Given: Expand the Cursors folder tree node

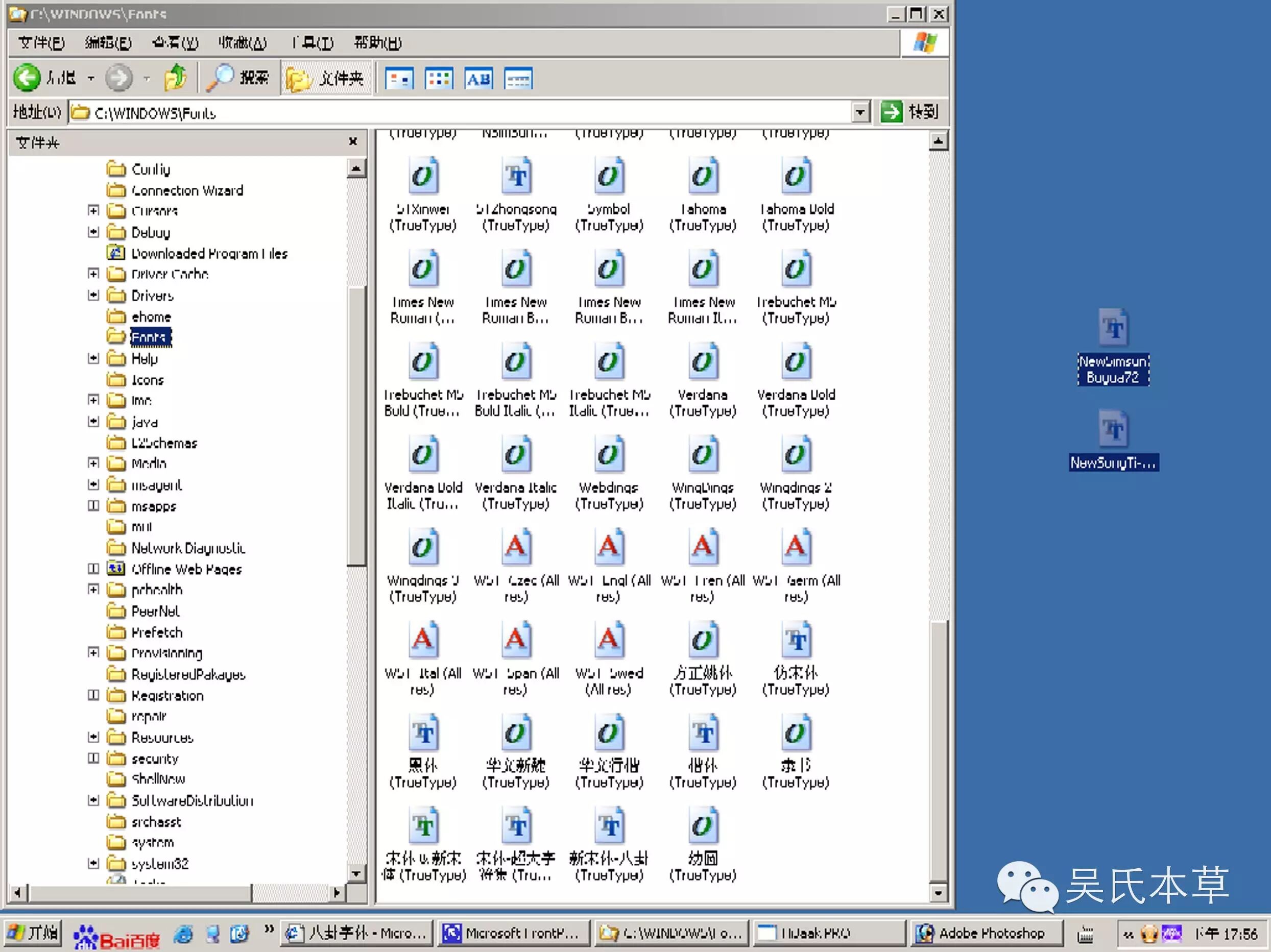Looking at the screenshot, I should pos(93,211).
